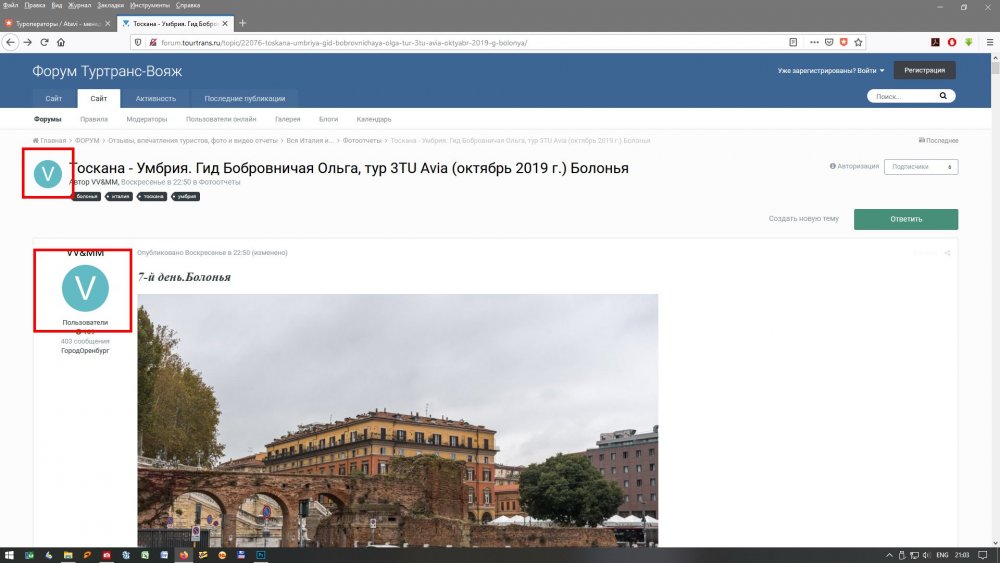Image resolution: width=1000 pixels, height=563 pixels.
Task: Switch to the Активность tab
Action: click(x=156, y=98)
